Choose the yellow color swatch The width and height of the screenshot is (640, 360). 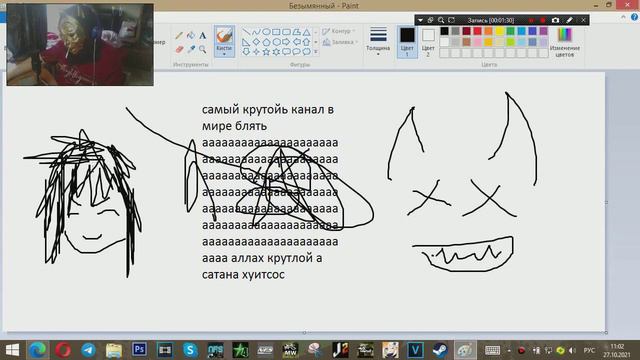click(x=500, y=31)
